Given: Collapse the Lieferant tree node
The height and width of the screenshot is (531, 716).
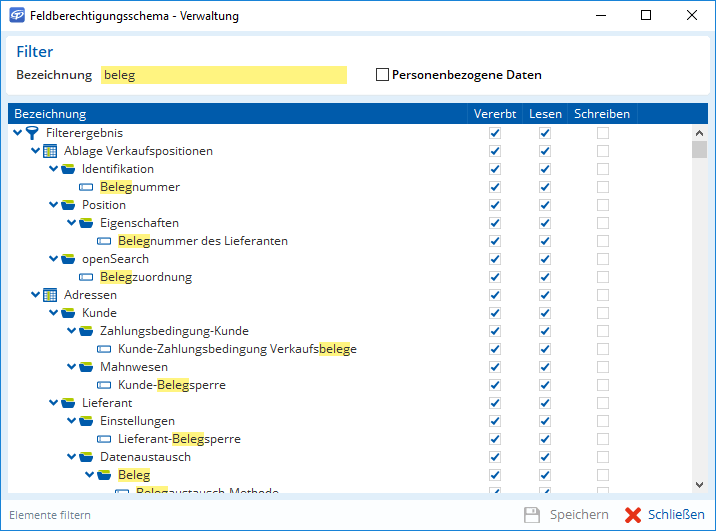Looking at the screenshot, I should (x=54, y=403).
